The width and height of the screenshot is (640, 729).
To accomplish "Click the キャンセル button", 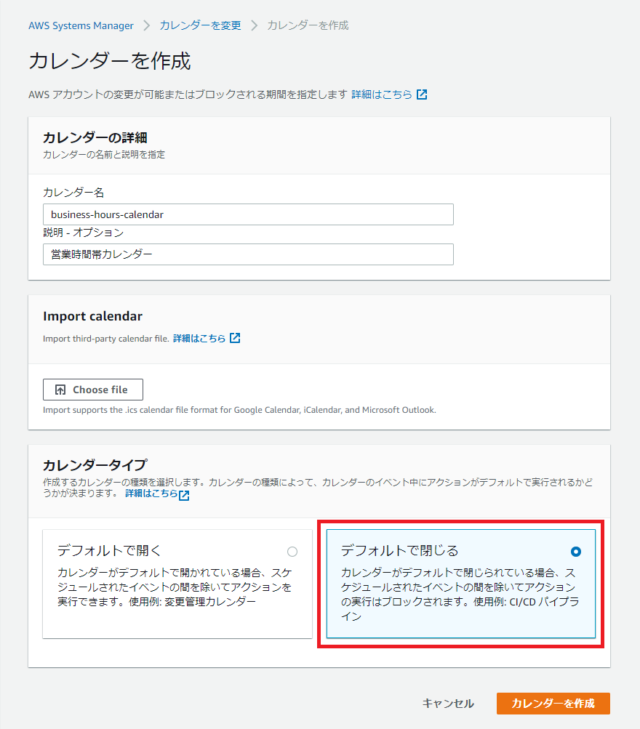I will pyautogui.click(x=448, y=703).
